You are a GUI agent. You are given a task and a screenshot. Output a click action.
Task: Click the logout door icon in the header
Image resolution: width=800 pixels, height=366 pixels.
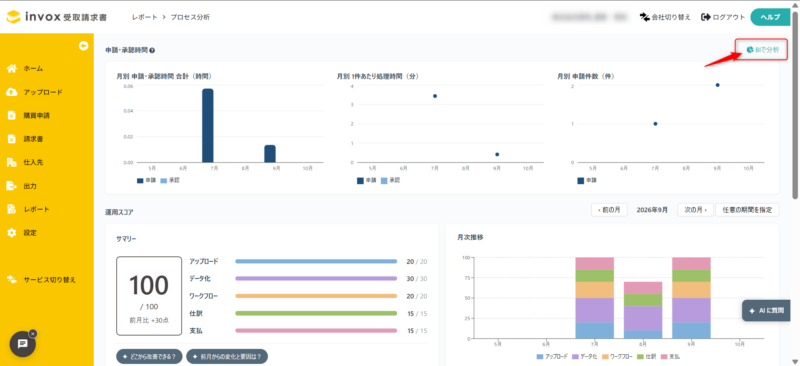point(706,17)
